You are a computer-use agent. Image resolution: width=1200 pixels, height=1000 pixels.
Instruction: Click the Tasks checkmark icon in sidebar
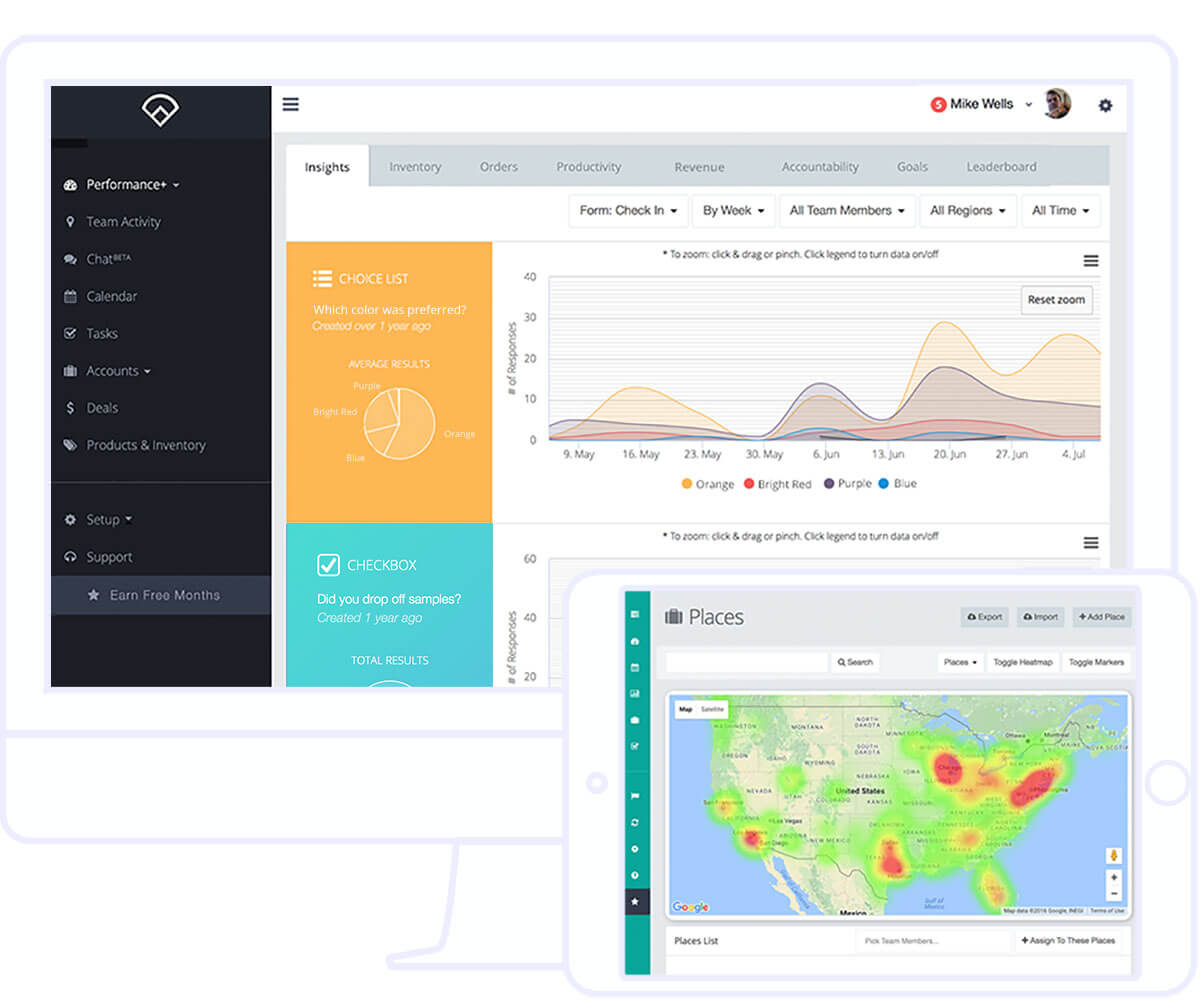[70, 333]
